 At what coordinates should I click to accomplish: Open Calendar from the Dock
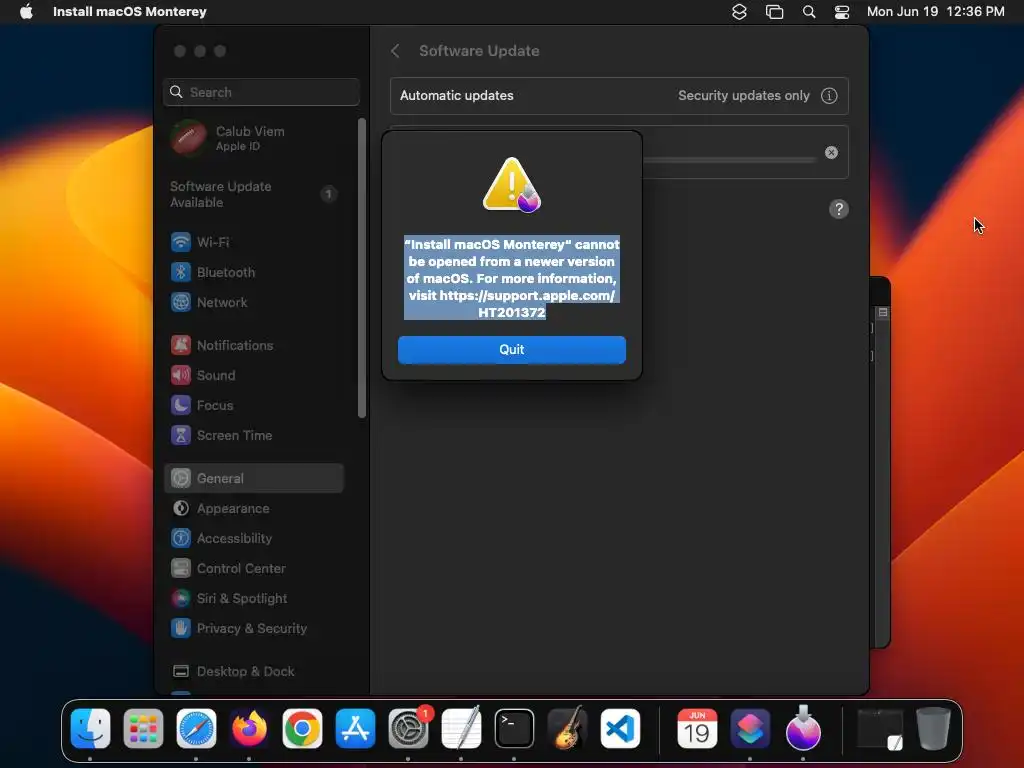(x=697, y=728)
